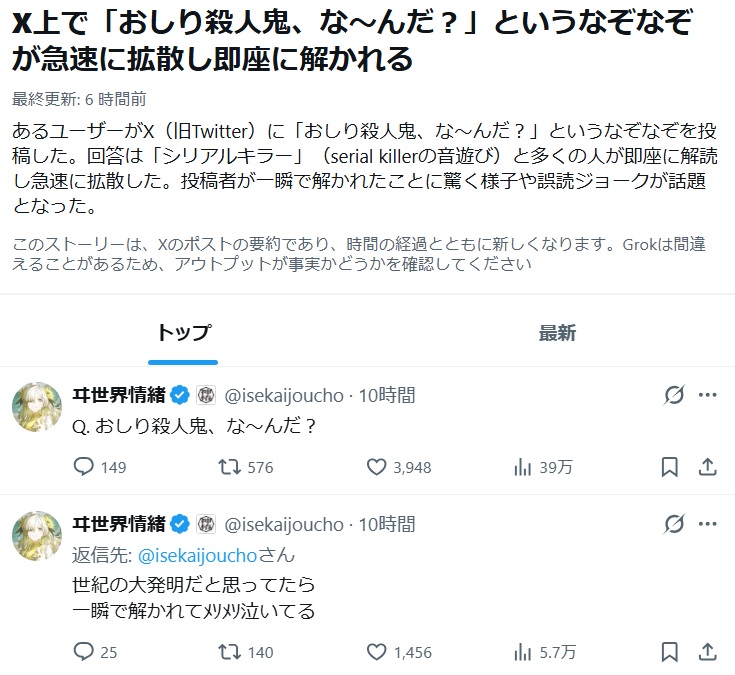Bookmark the first riddle post
This screenshot has height=675, width=735.
(x=670, y=467)
